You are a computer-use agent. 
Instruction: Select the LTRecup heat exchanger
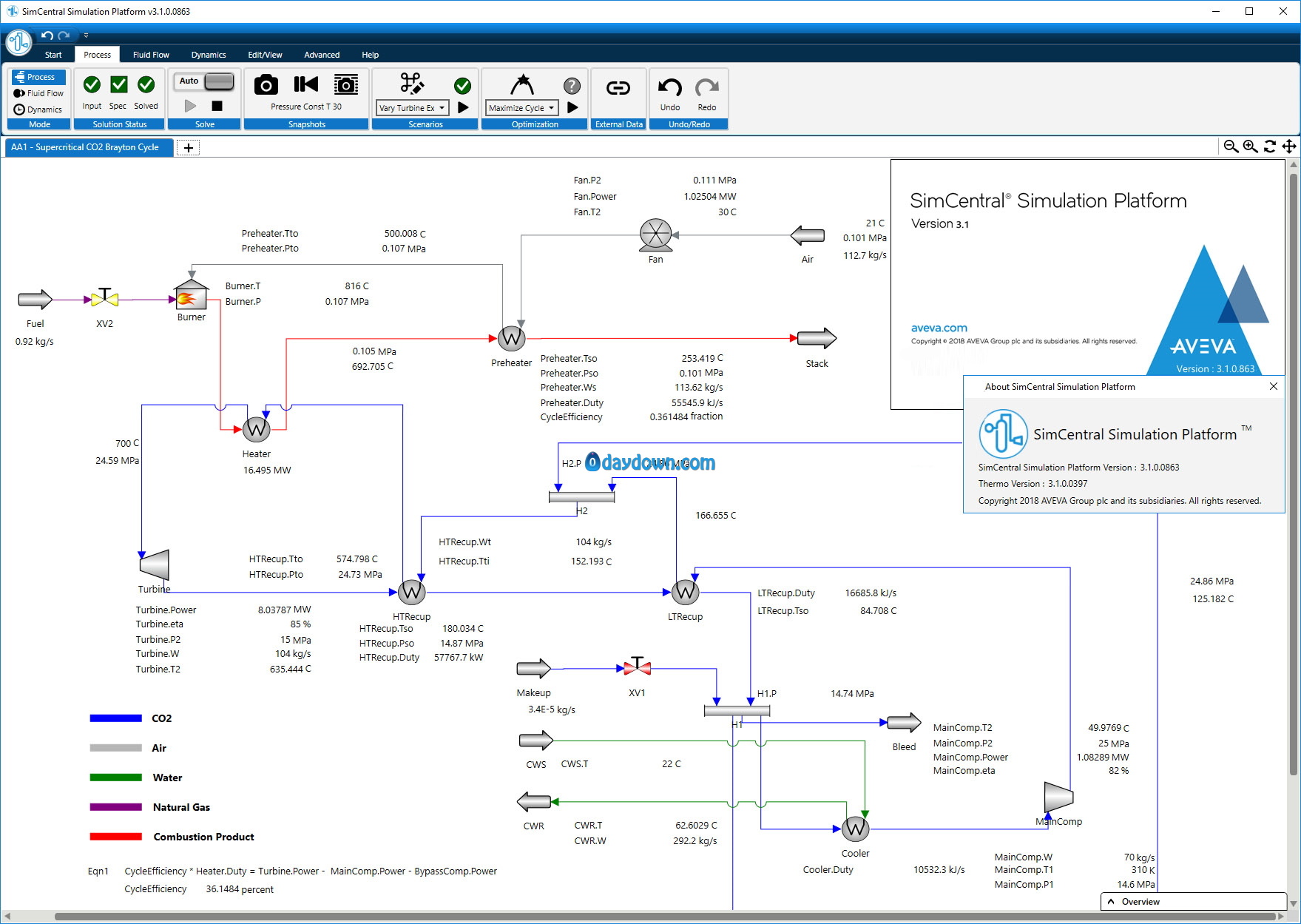[685, 592]
